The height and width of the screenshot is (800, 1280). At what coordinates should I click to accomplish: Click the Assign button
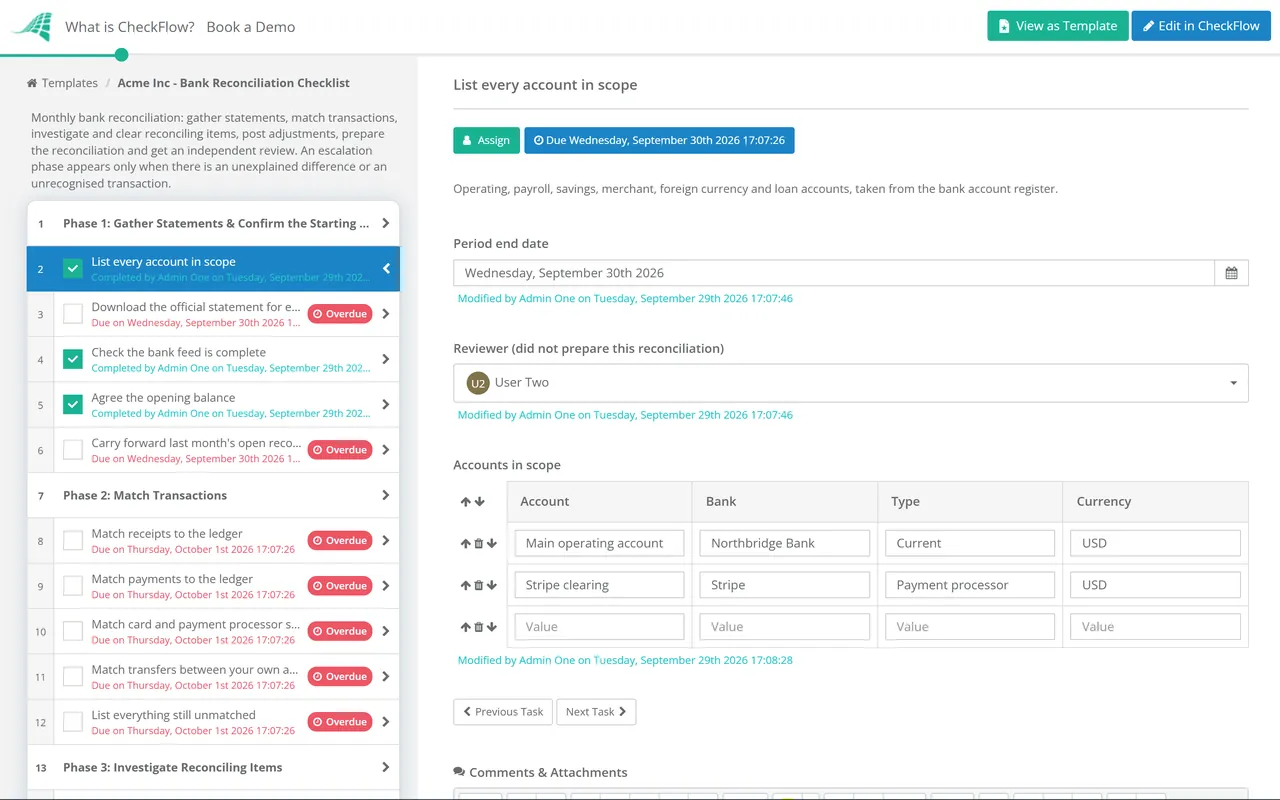click(486, 141)
